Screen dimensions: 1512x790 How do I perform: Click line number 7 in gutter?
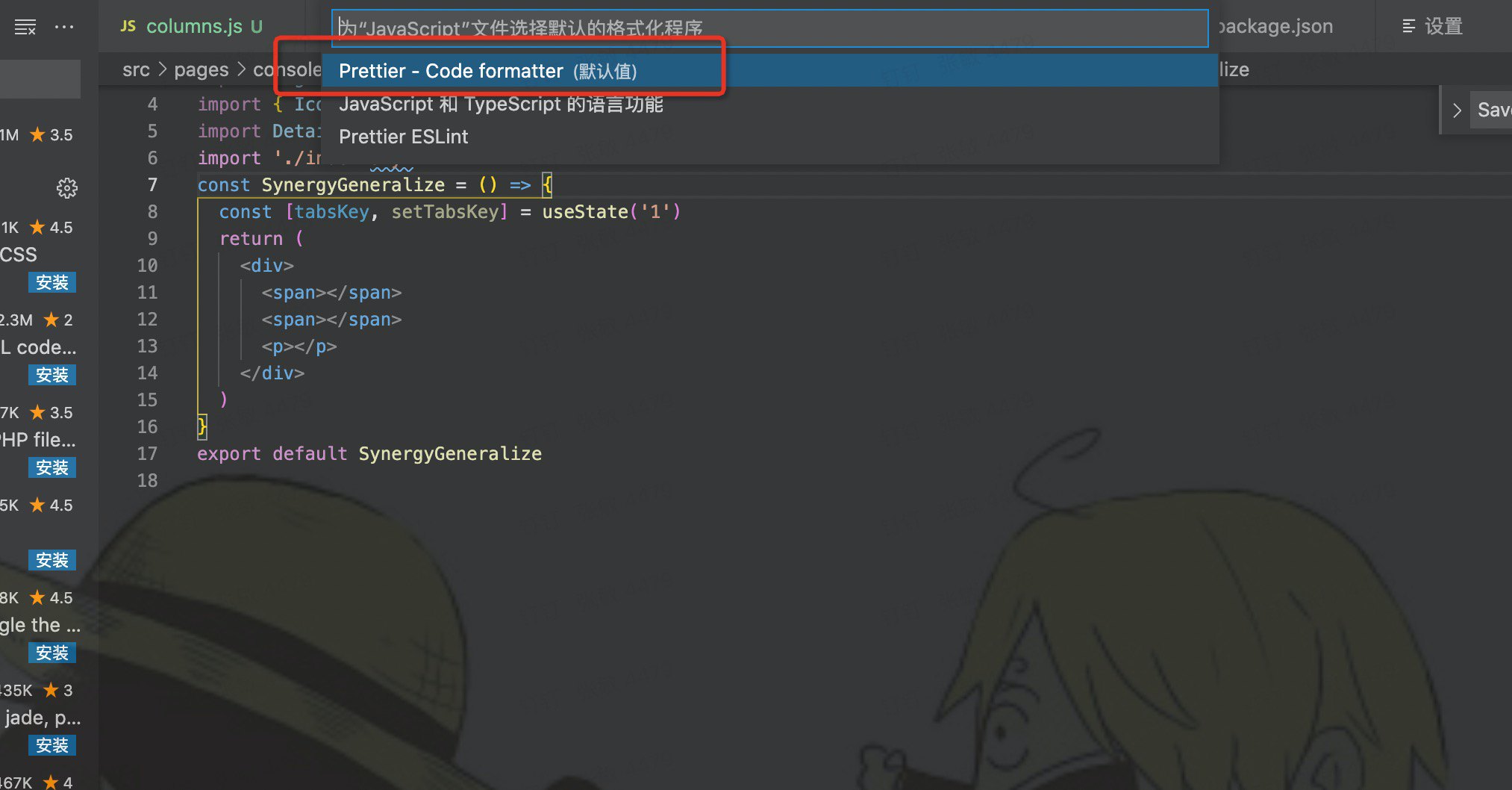point(152,184)
